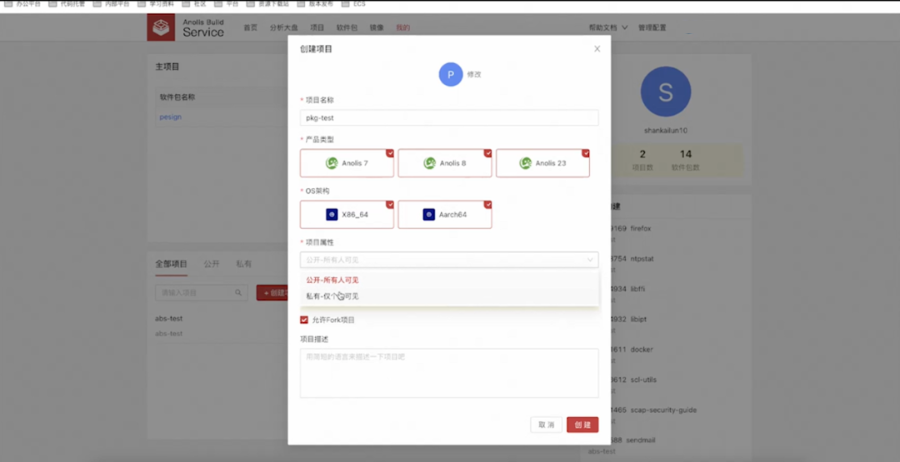Uncheck the 允许Fork项目 checkbox

click(x=304, y=320)
